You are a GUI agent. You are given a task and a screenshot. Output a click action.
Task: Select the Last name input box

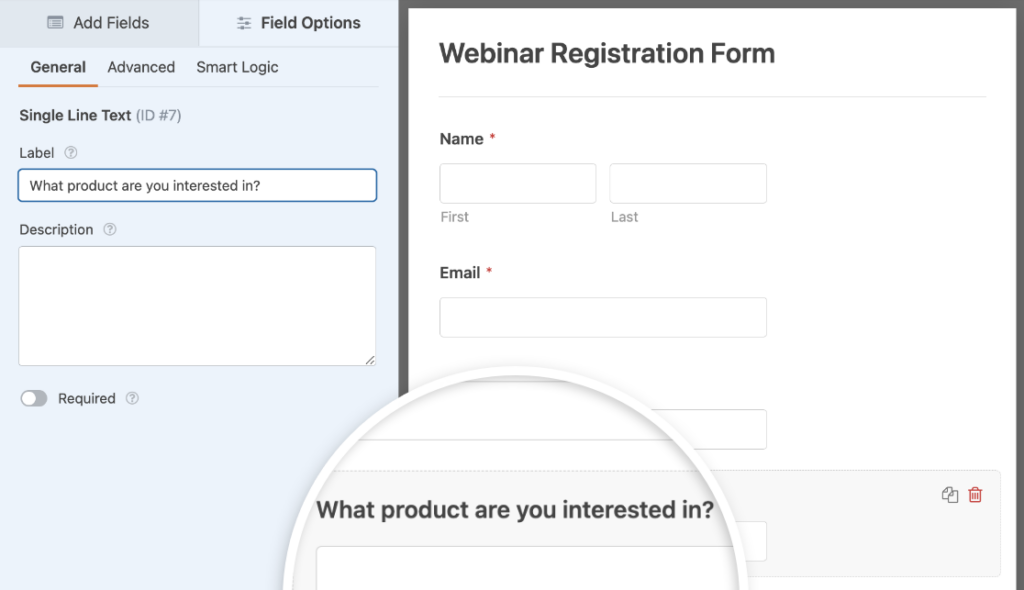click(687, 183)
